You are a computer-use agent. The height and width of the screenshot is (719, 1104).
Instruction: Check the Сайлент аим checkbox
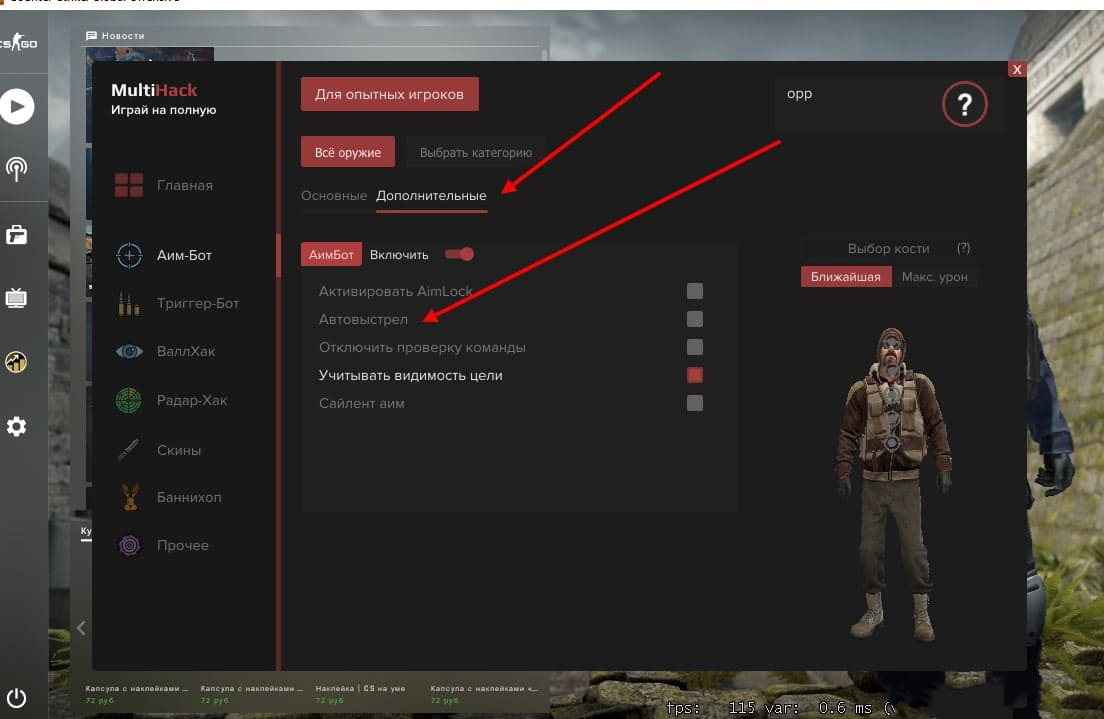click(x=694, y=403)
